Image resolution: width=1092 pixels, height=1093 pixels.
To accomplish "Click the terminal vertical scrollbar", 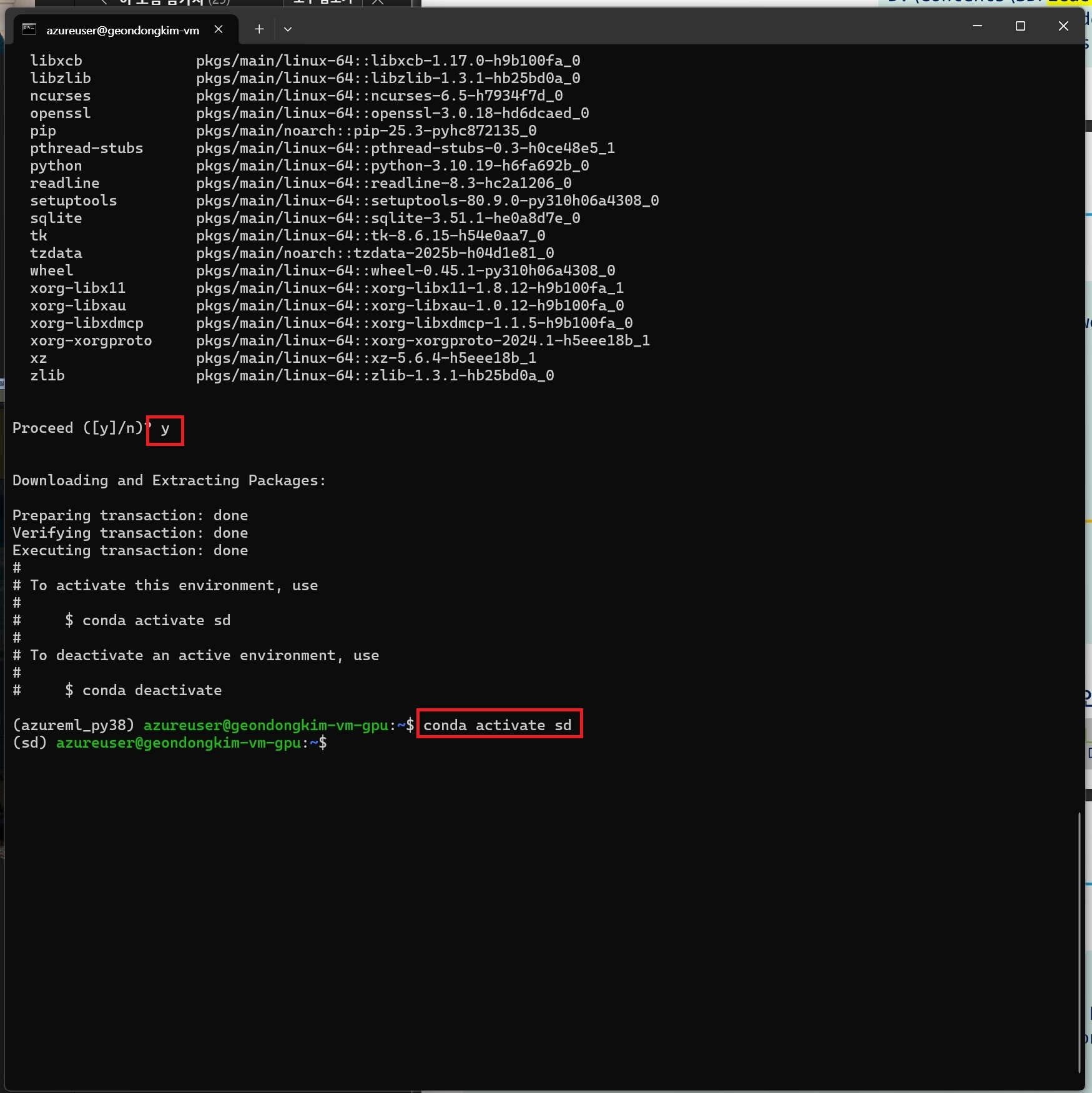I will 1079,942.
